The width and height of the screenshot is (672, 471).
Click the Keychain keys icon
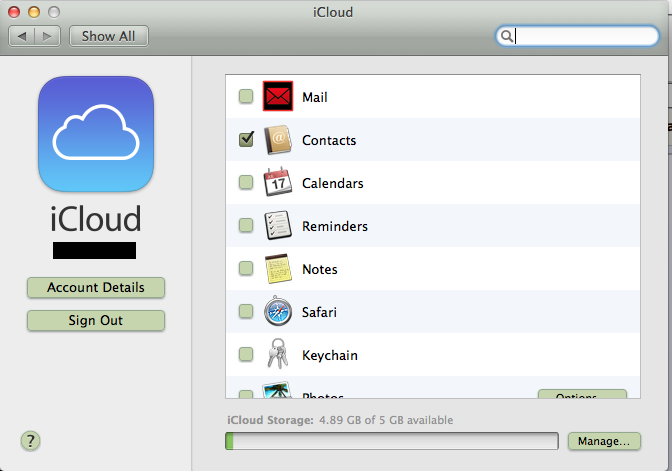coord(278,354)
